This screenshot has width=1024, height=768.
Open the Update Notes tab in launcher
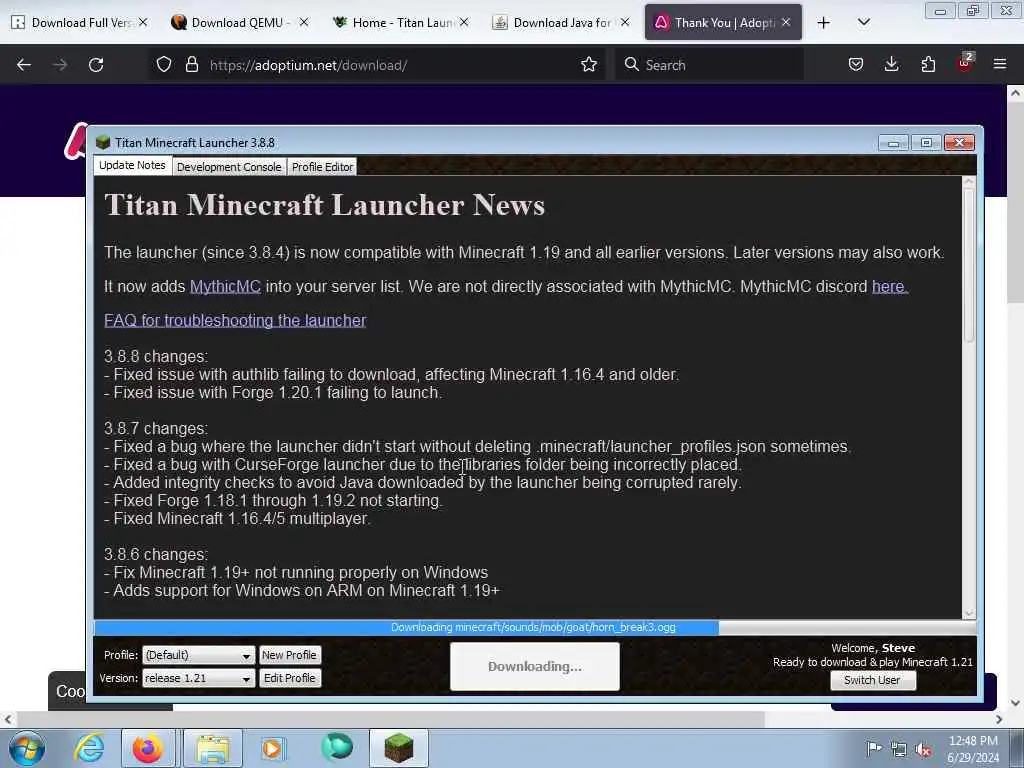[x=133, y=166]
